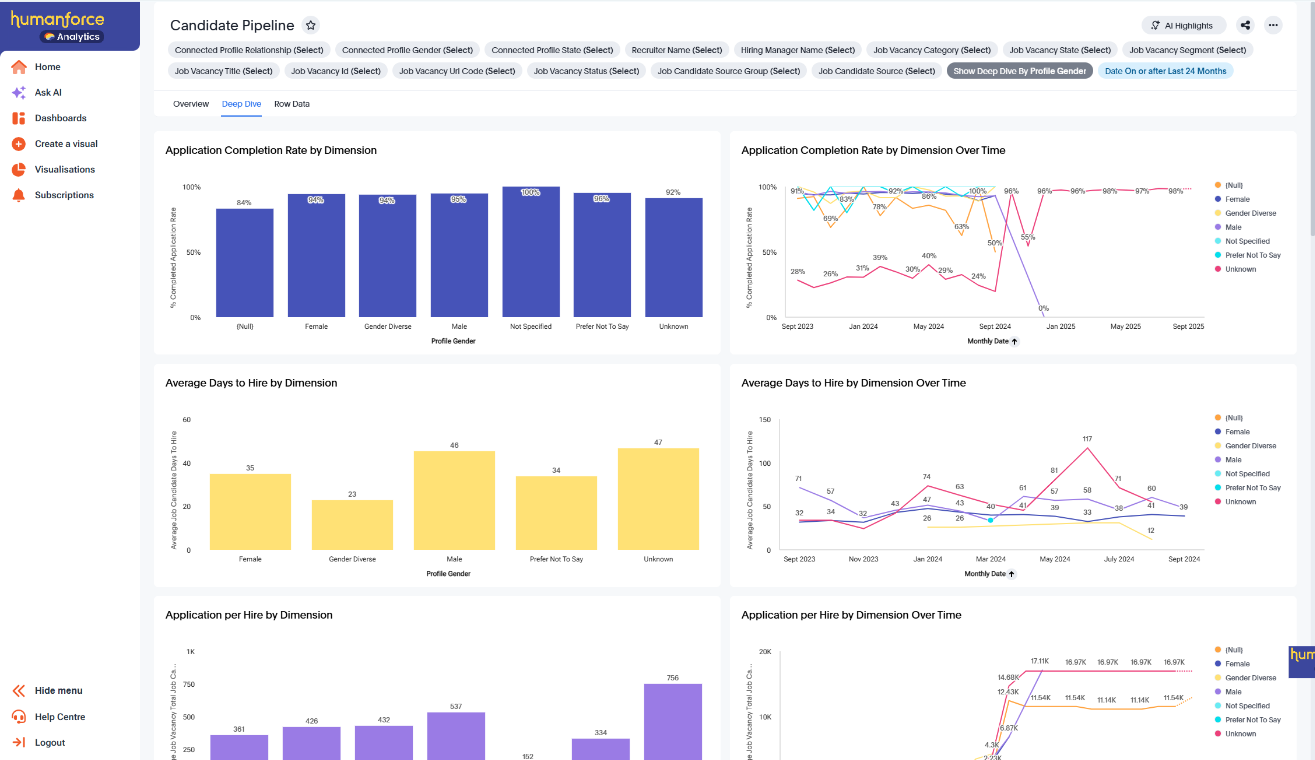Viewport: 1315px width, 760px height.
Task: Open the Show Deep Dive By Profile Gender selector
Action: click(1019, 71)
